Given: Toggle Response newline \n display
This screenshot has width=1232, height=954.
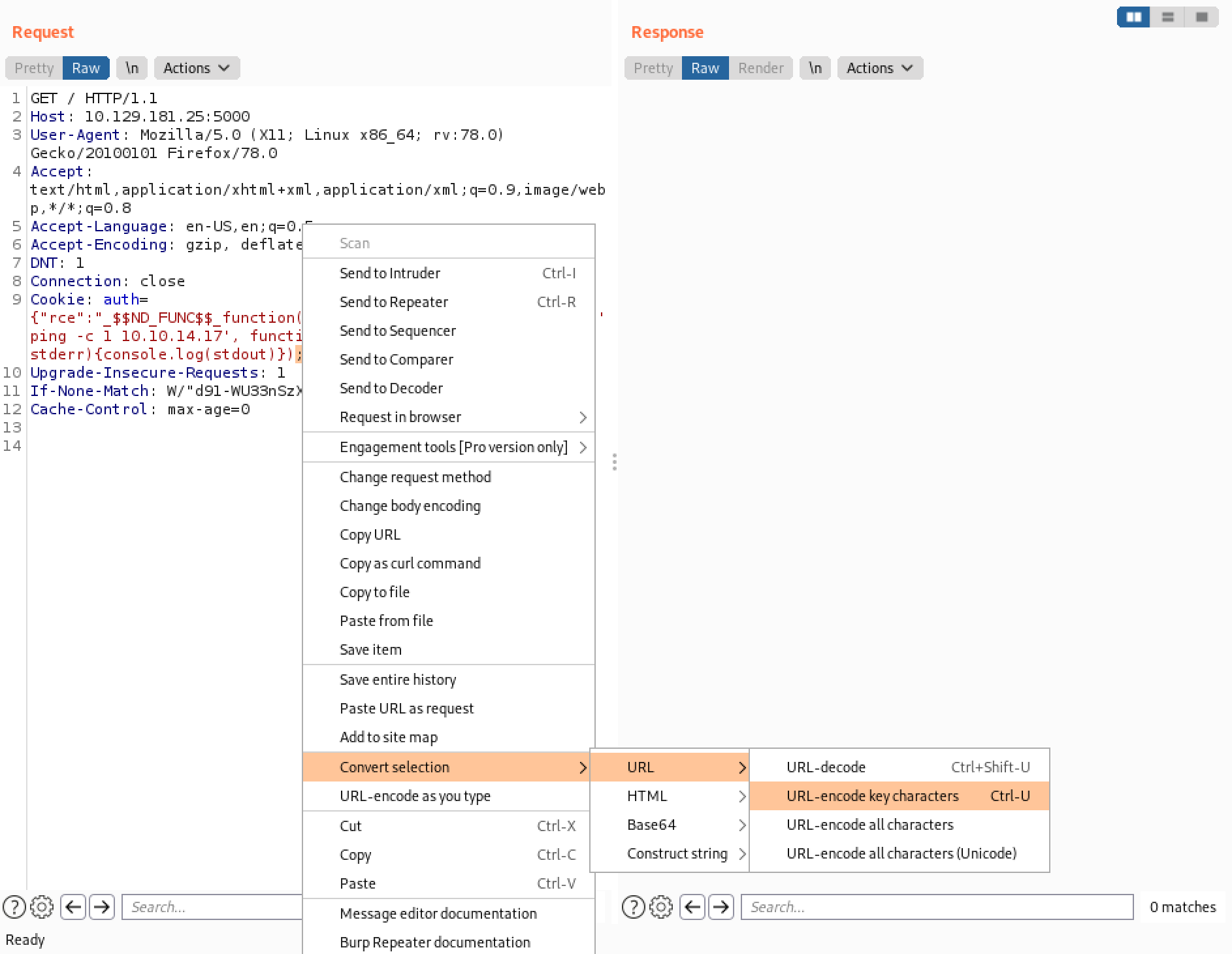Looking at the screenshot, I should coord(815,68).
